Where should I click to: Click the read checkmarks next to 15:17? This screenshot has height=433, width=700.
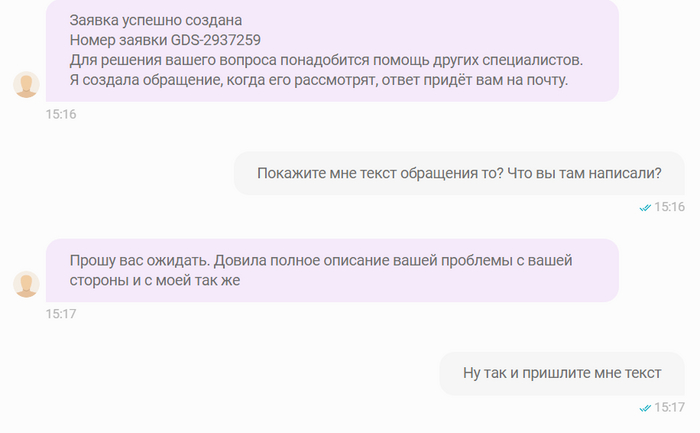pyautogui.click(x=645, y=407)
